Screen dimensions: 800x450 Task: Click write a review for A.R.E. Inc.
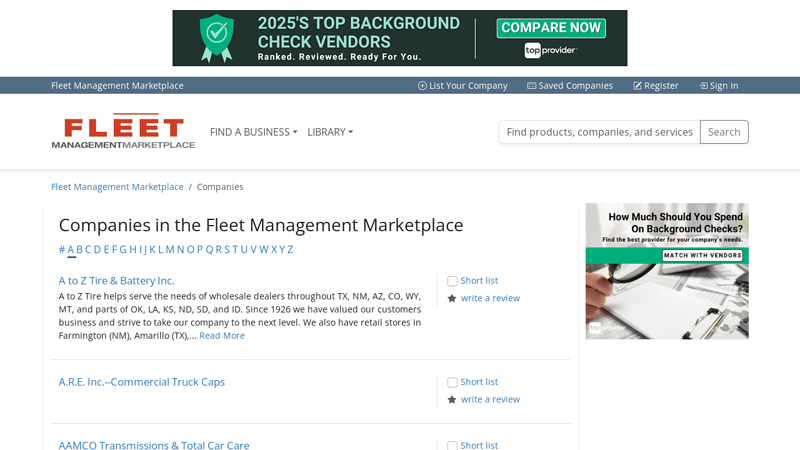490,399
